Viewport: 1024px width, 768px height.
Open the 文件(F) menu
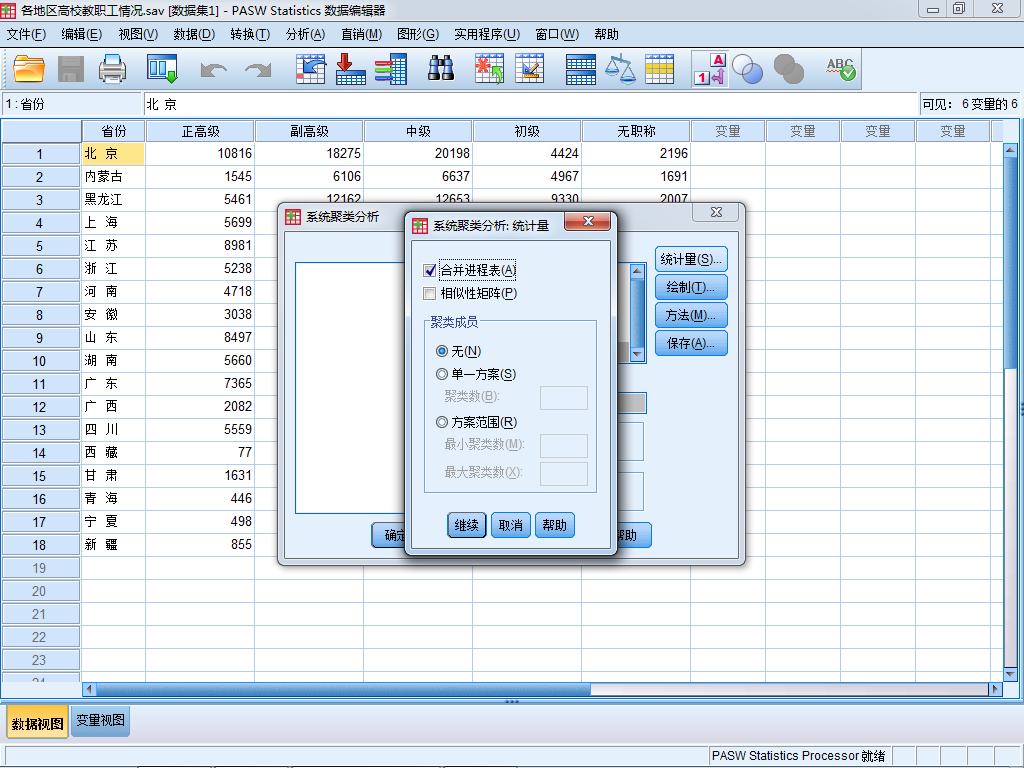point(26,35)
